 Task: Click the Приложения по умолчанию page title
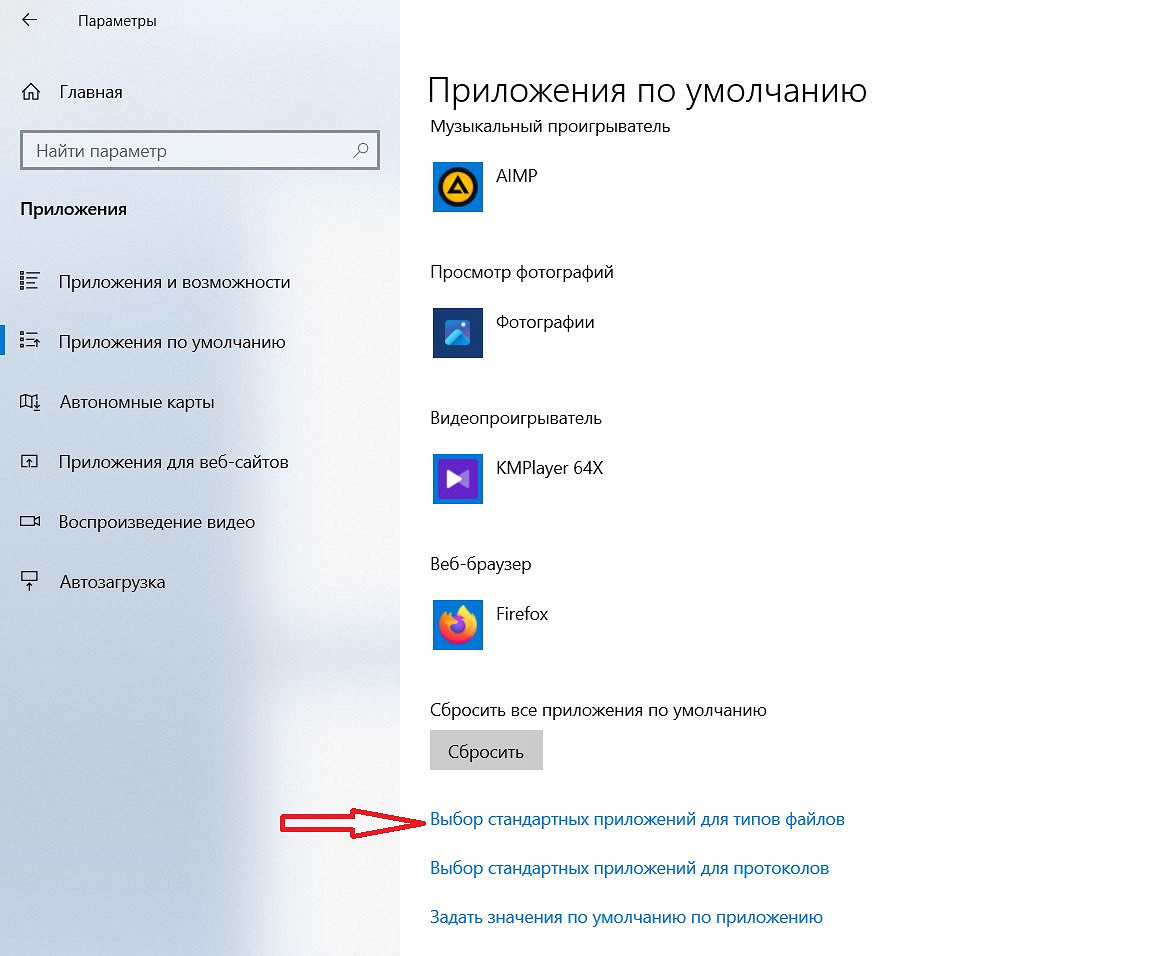point(647,91)
